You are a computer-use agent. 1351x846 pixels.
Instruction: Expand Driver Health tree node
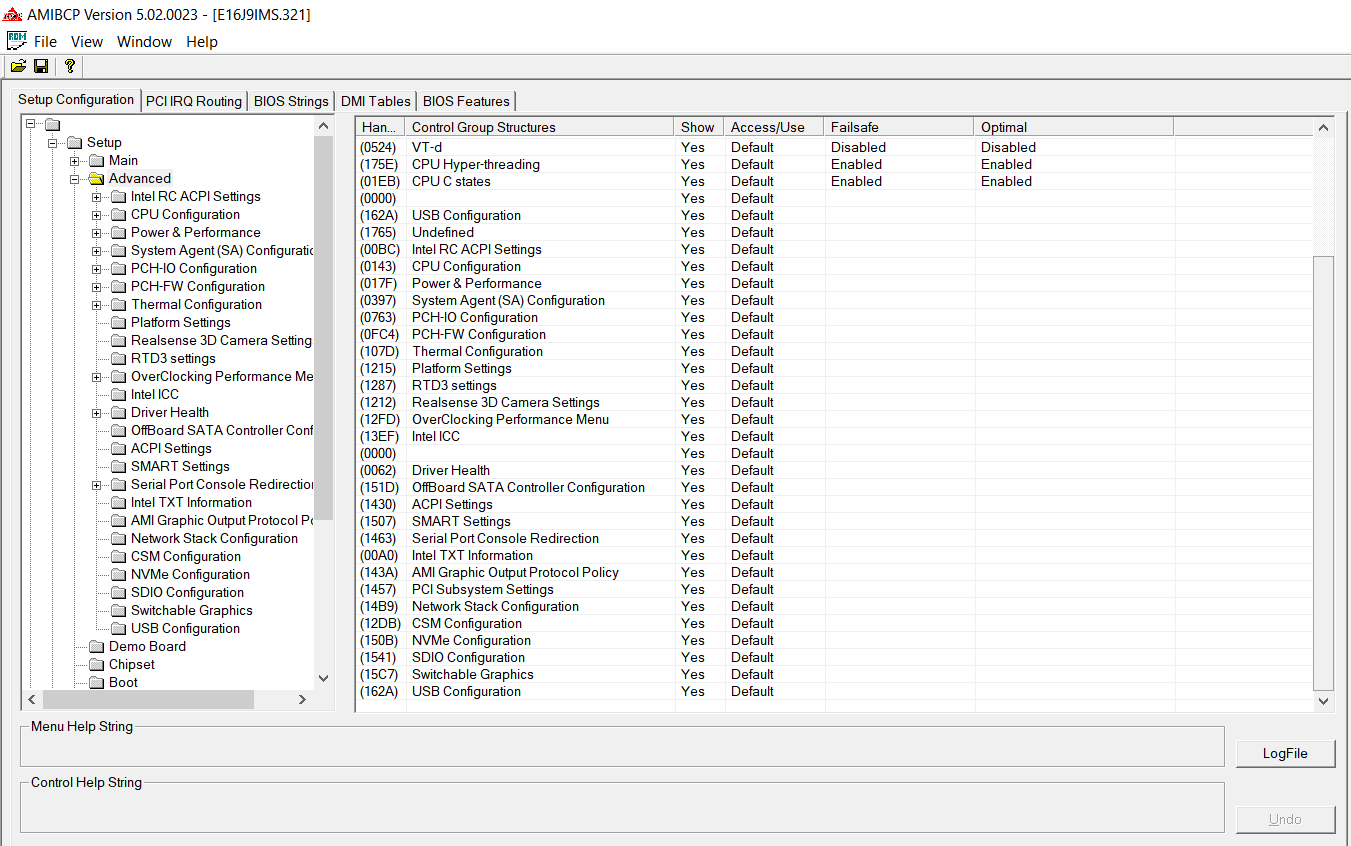pyautogui.click(x=97, y=413)
